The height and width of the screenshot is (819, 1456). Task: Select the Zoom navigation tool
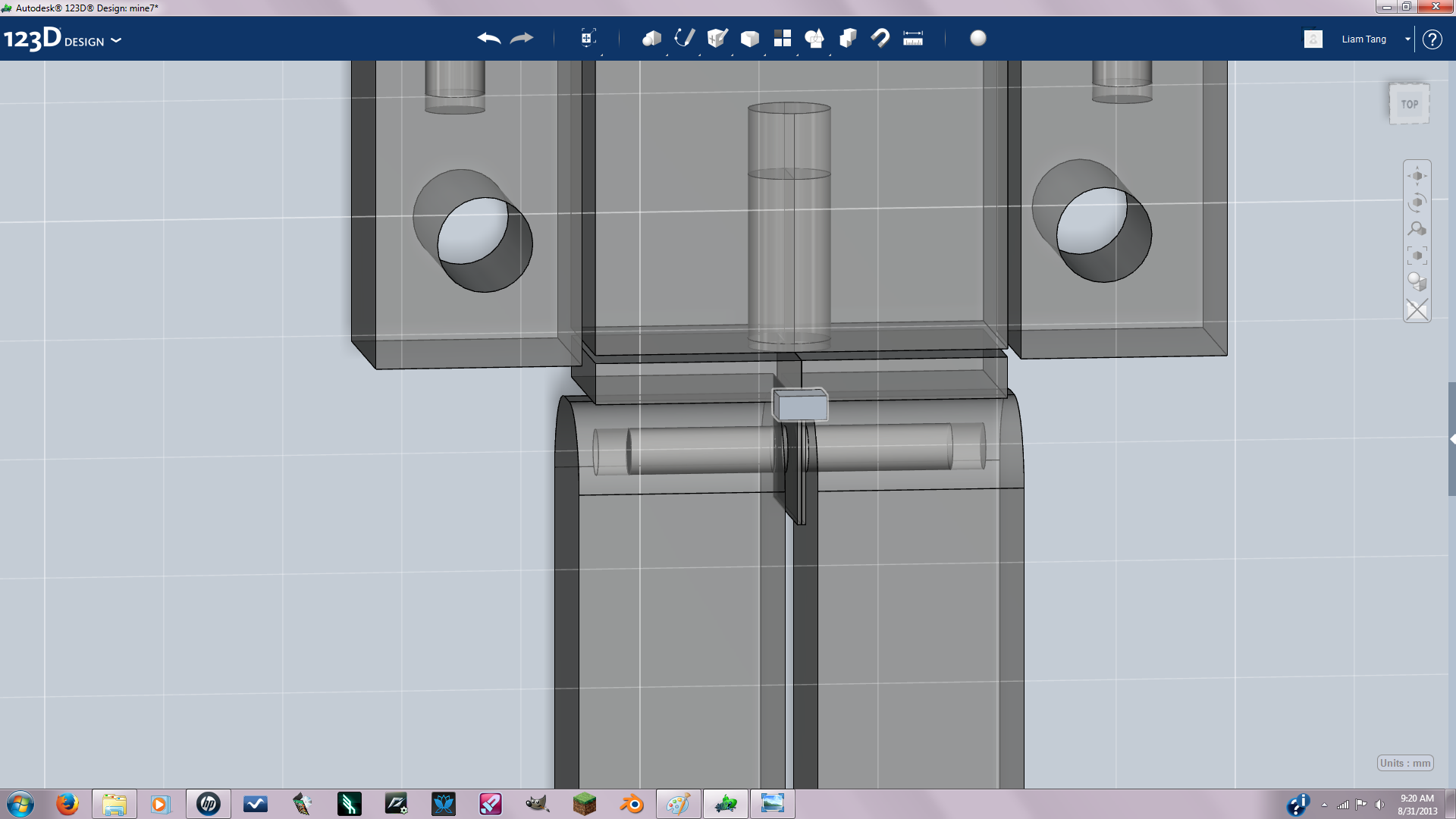click(x=1417, y=229)
